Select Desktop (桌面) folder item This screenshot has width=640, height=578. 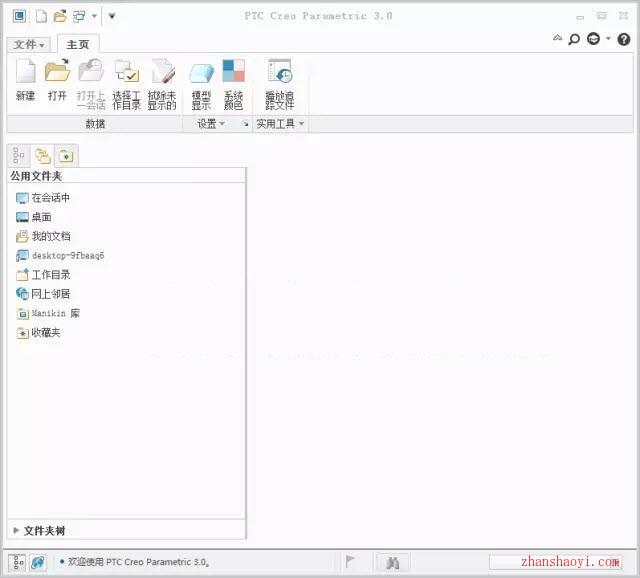[x=34, y=217]
